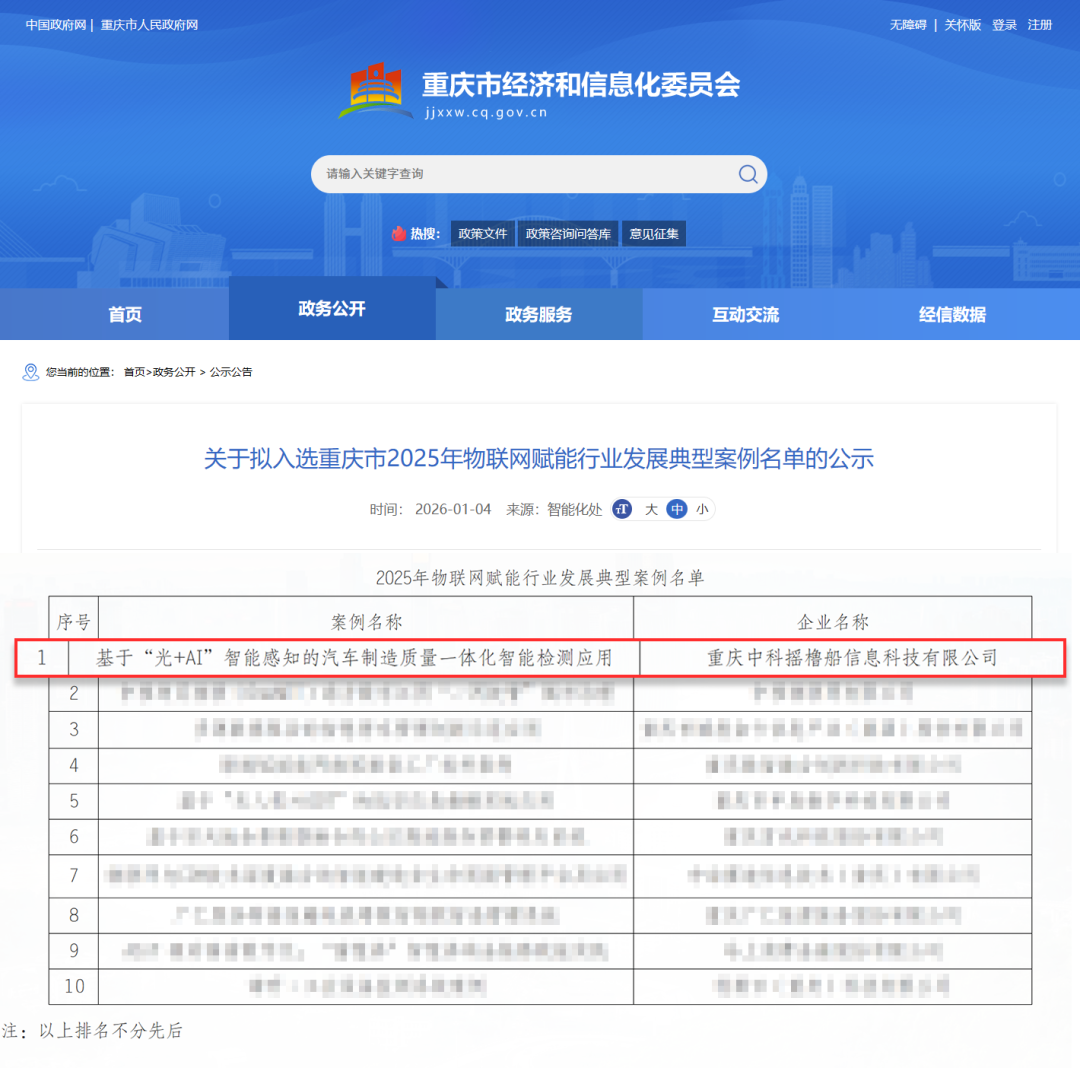
Task: Click the 登录 link in header
Action: 1004,25
